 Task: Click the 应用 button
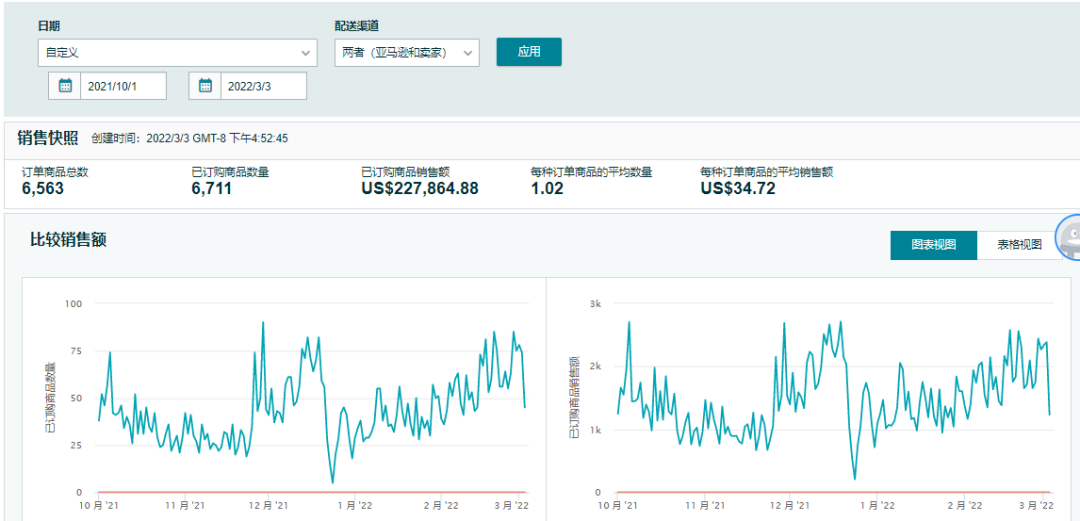(x=529, y=52)
